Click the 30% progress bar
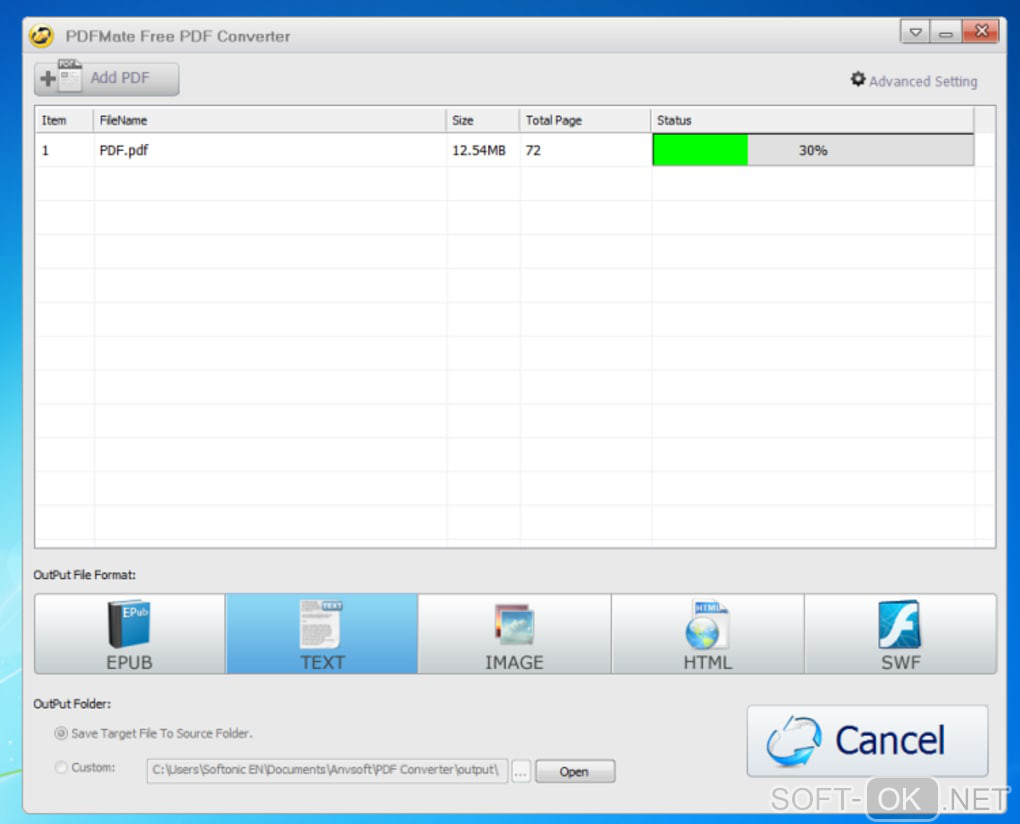 (813, 150)
